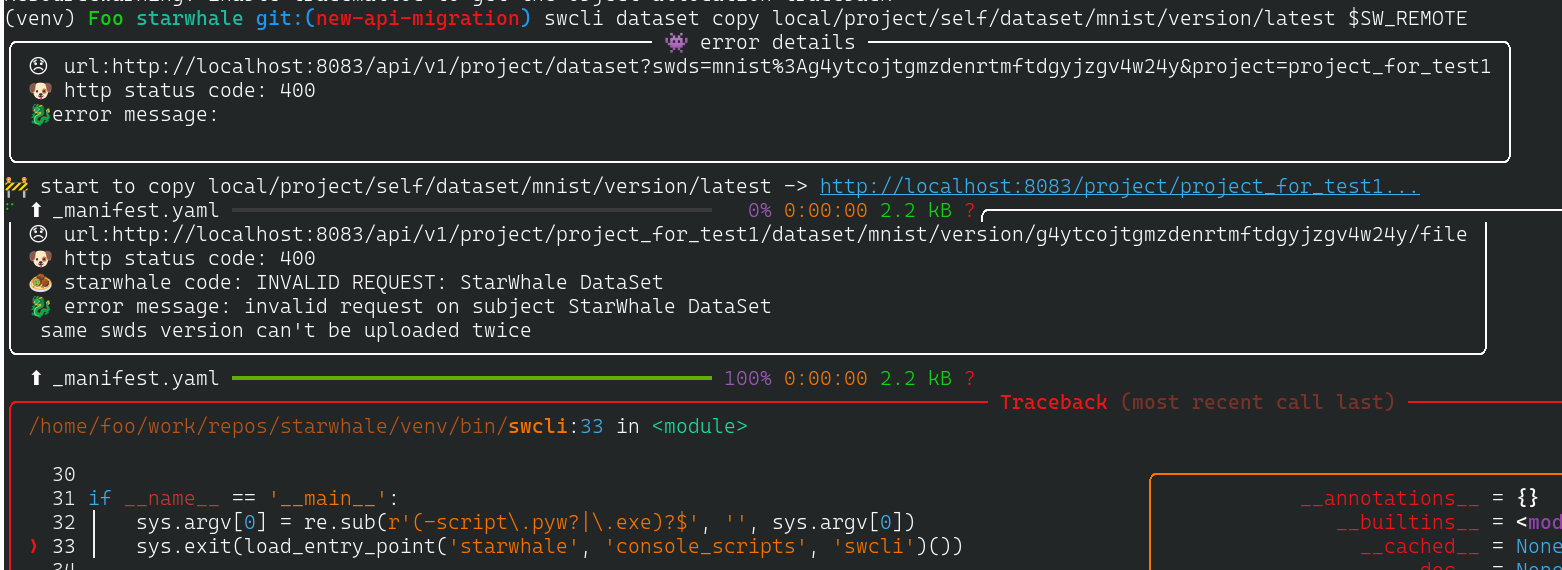Screen dimensions: 1562x570
Task: Click the "sys.exit(load_entry_point" code line
Action: pyautogui.click(x=550, y=547)
